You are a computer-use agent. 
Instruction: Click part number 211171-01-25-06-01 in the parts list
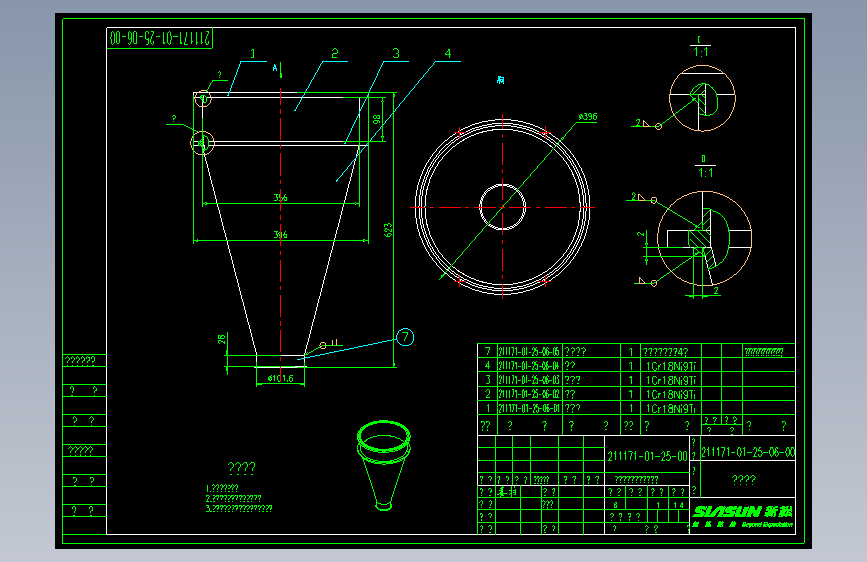coord(529,408)
